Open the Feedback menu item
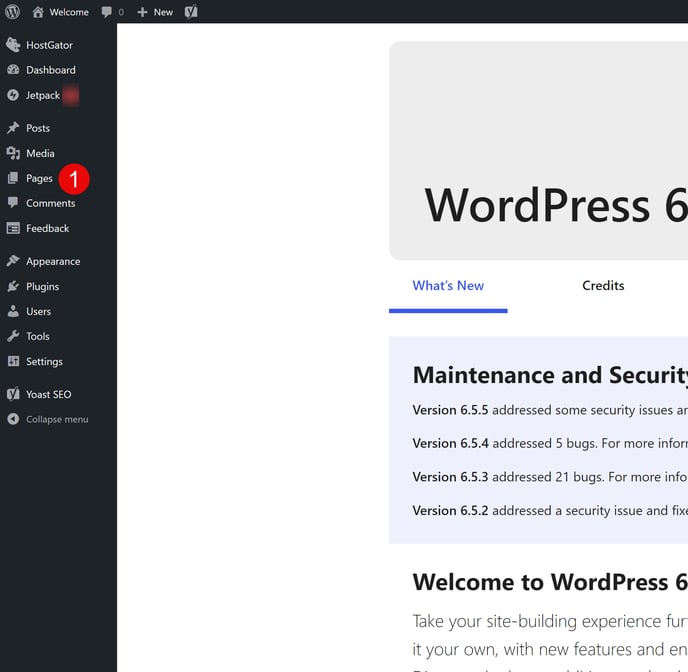 click(x=47, y=228)
